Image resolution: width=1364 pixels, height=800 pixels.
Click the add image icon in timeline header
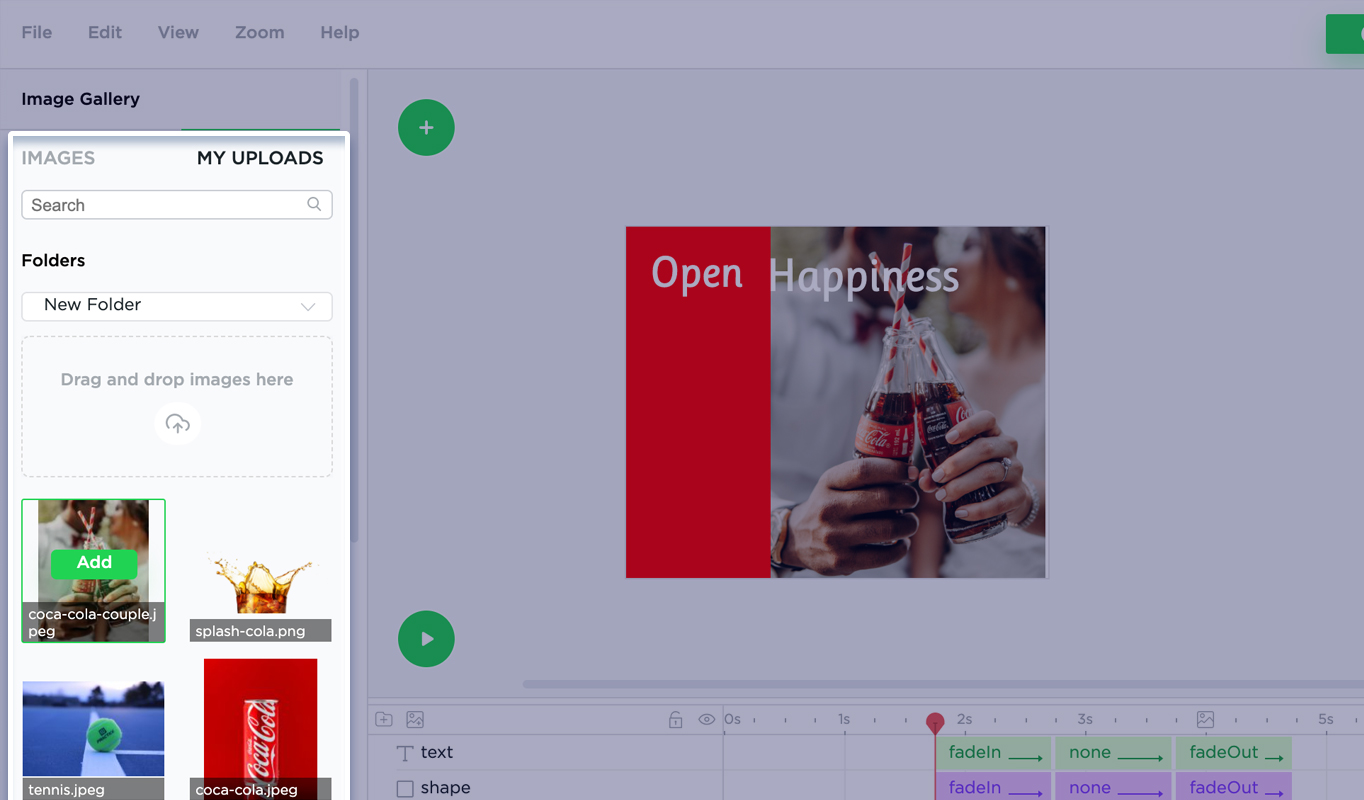pyautogui.click(x=415, y=719)
